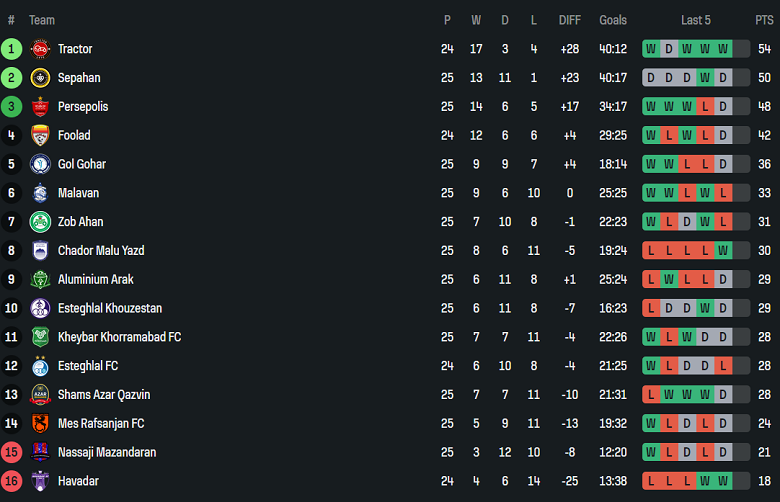This screenshot has width=780, height=502.
Task: Open the Zob Ahan green logo
Action: tap(40, 222)
